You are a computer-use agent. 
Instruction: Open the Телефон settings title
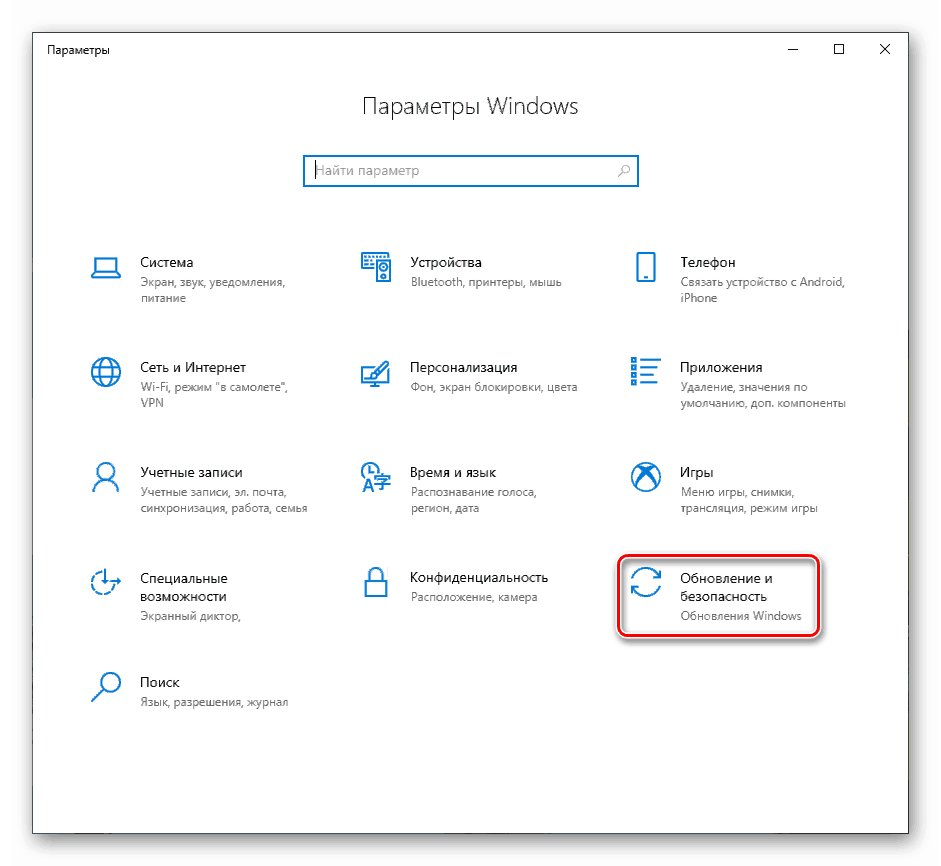point(708,262)
